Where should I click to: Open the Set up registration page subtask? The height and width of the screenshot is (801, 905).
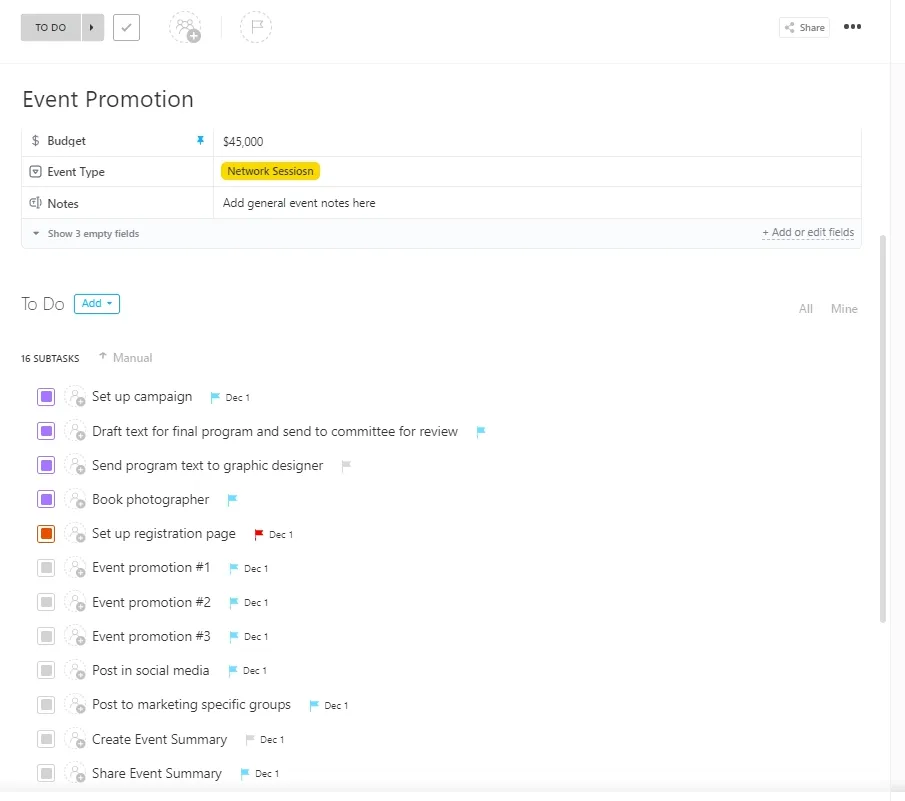[x=164, y=534]
